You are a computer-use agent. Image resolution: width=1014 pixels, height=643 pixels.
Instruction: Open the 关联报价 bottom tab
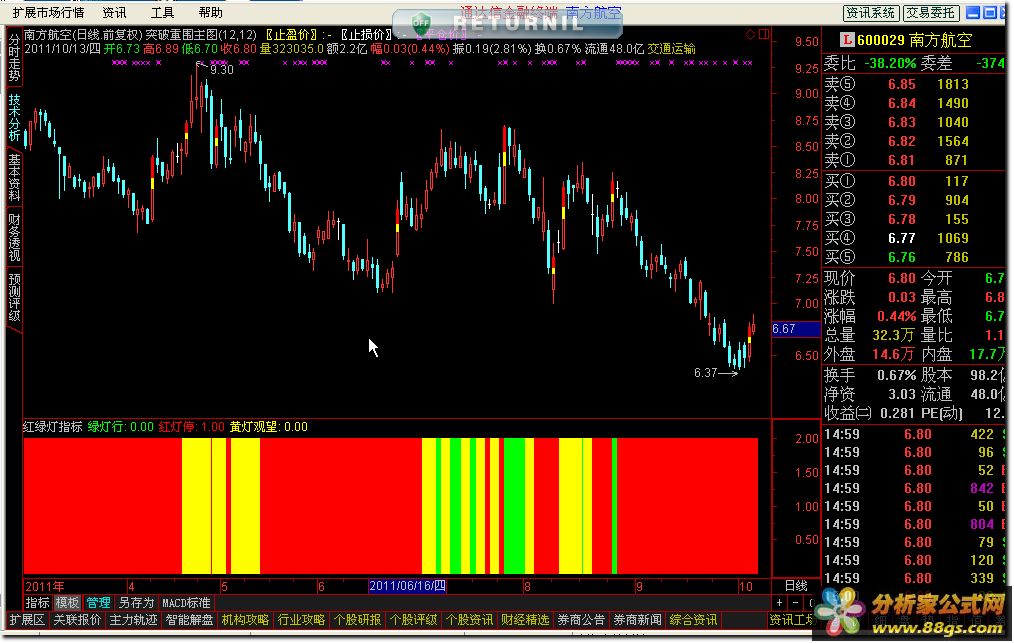coord(77,620)
